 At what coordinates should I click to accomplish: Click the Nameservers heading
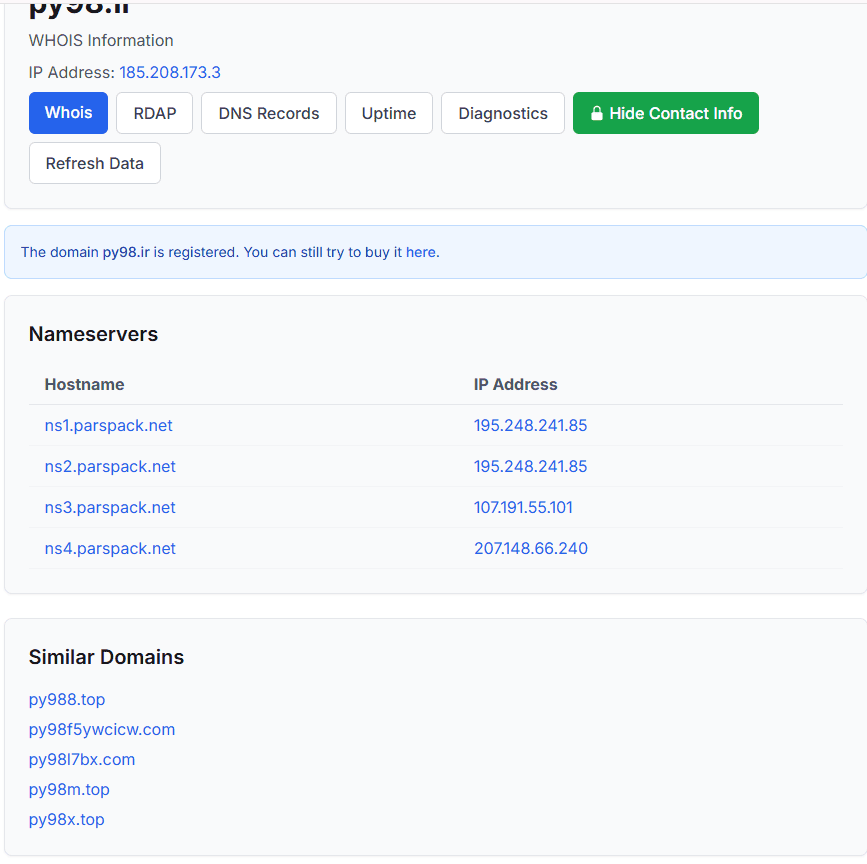93,334
